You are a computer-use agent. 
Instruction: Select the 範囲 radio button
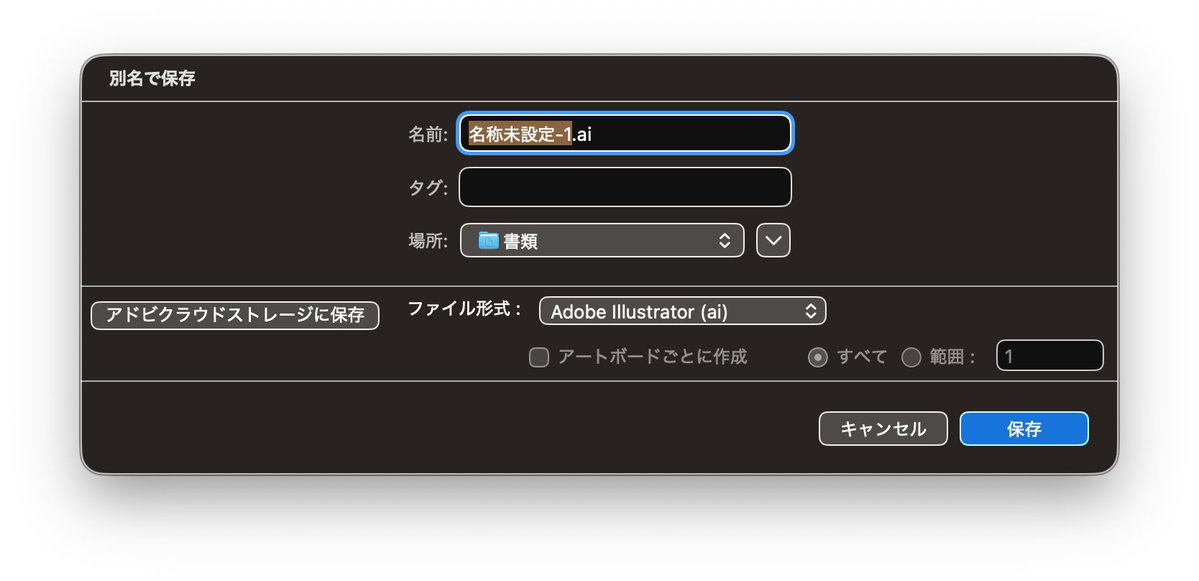click(x=911, y=357)
